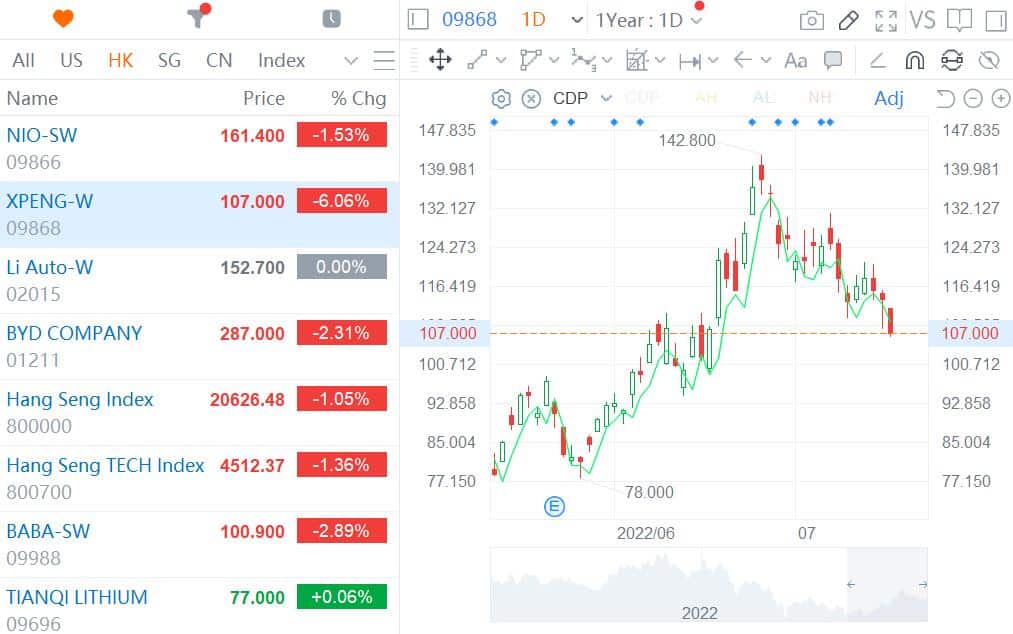Switch to the US market tab
The width and height of the screenshot is (1013, 634).
[x=71, y=60]
